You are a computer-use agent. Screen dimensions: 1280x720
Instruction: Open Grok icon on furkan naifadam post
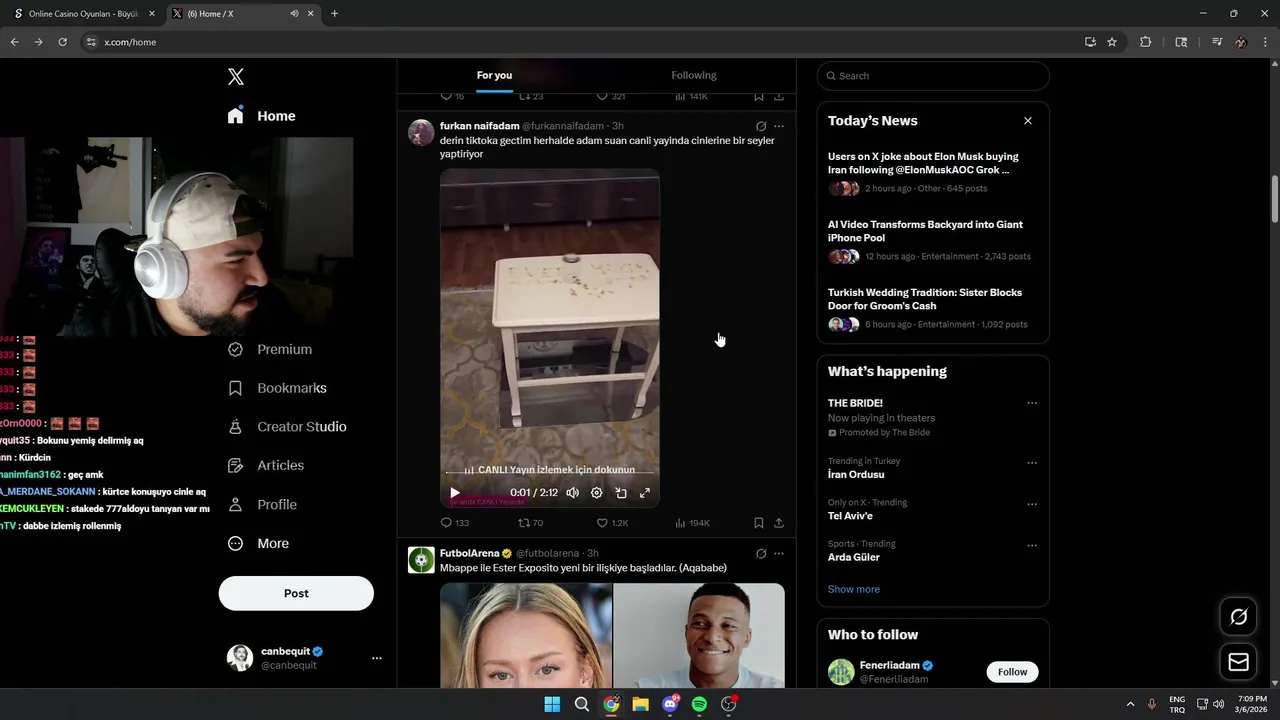[761, 126]
